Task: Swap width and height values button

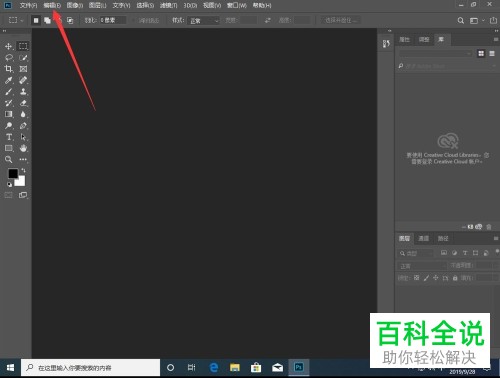Action: tap(268, 21)
